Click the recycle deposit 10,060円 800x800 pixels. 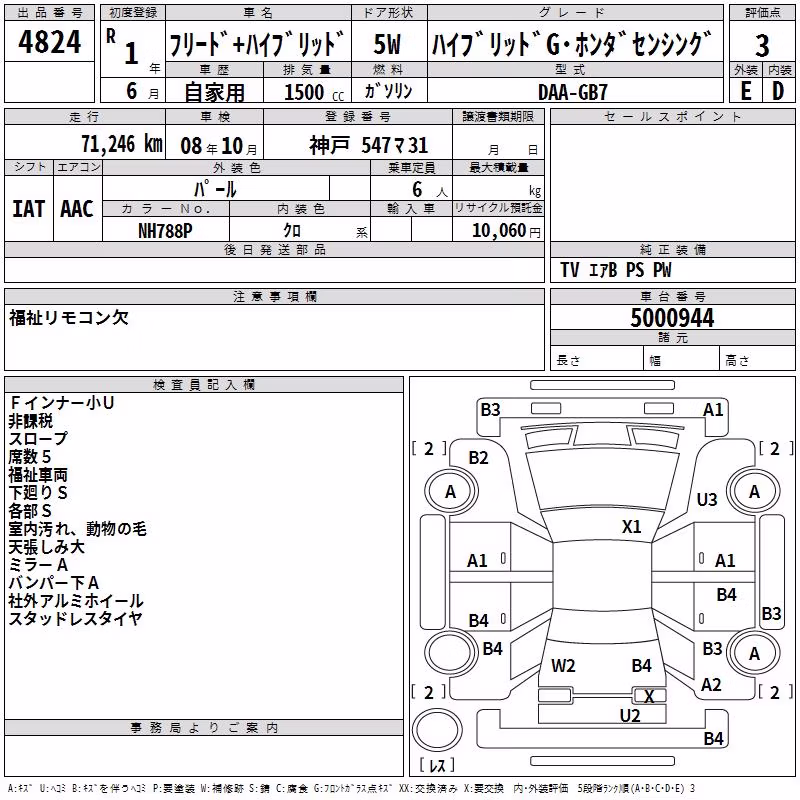[x=506, y=231]
